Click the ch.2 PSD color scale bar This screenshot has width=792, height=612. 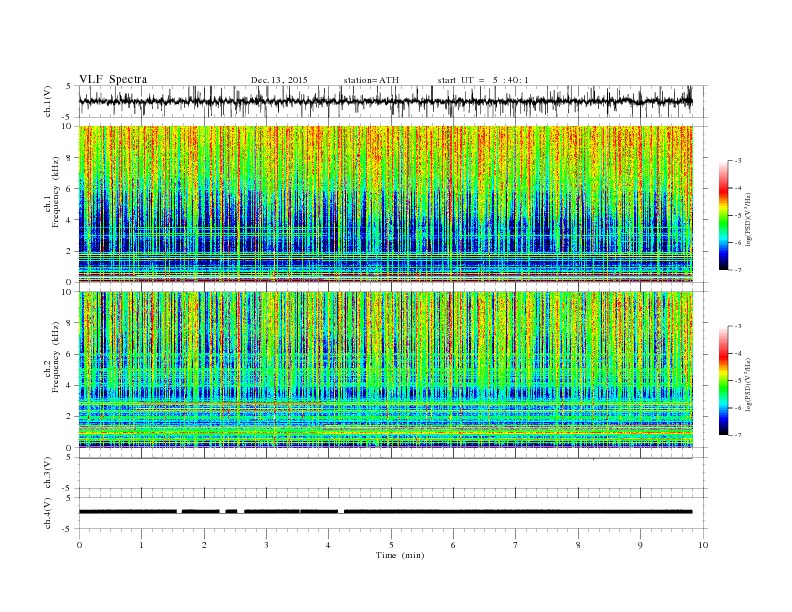click(724, 380)
